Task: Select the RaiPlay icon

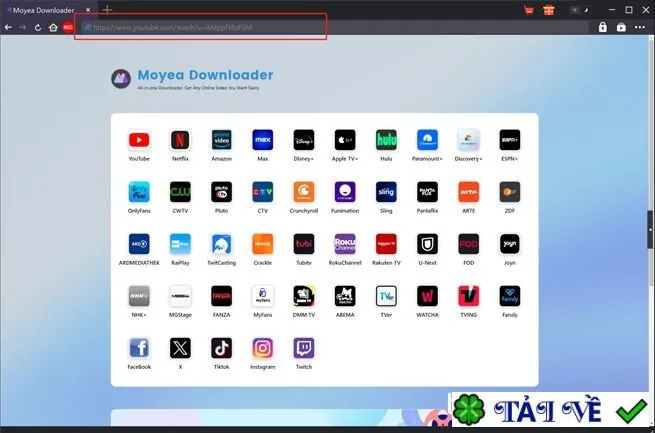Action: pyautogui.click(x=180, y=244)
